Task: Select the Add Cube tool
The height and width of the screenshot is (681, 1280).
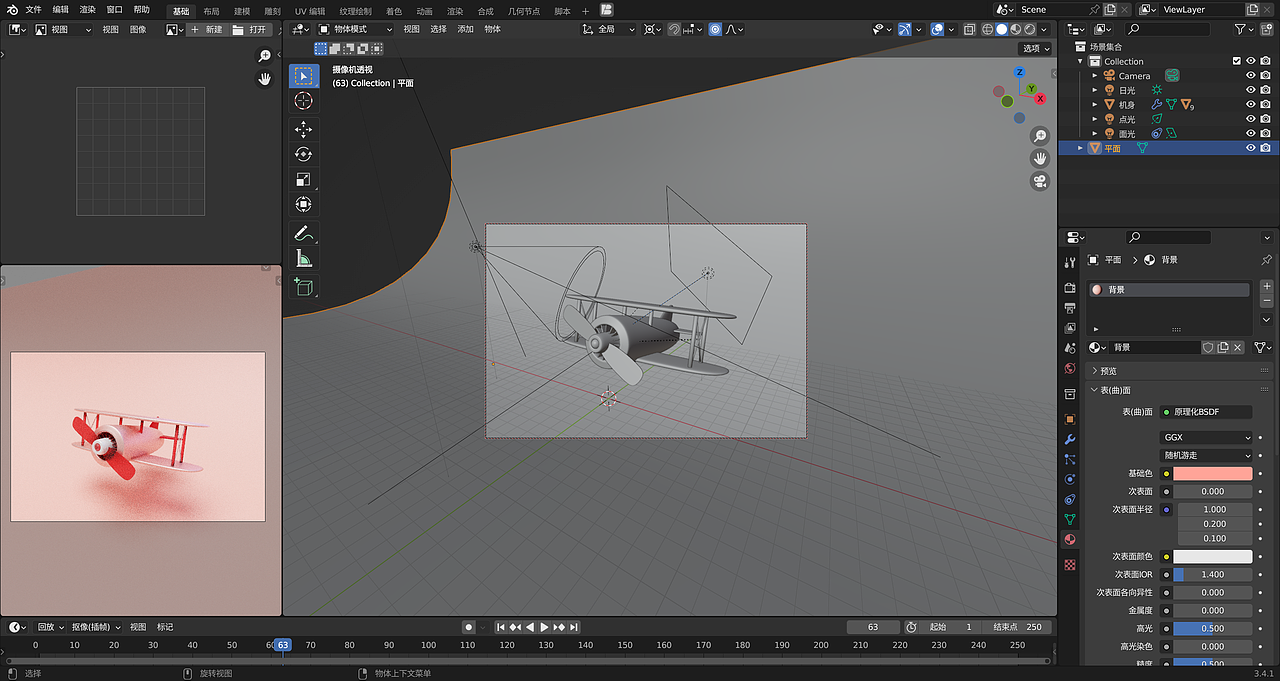Action: click(x=303, y=288)
